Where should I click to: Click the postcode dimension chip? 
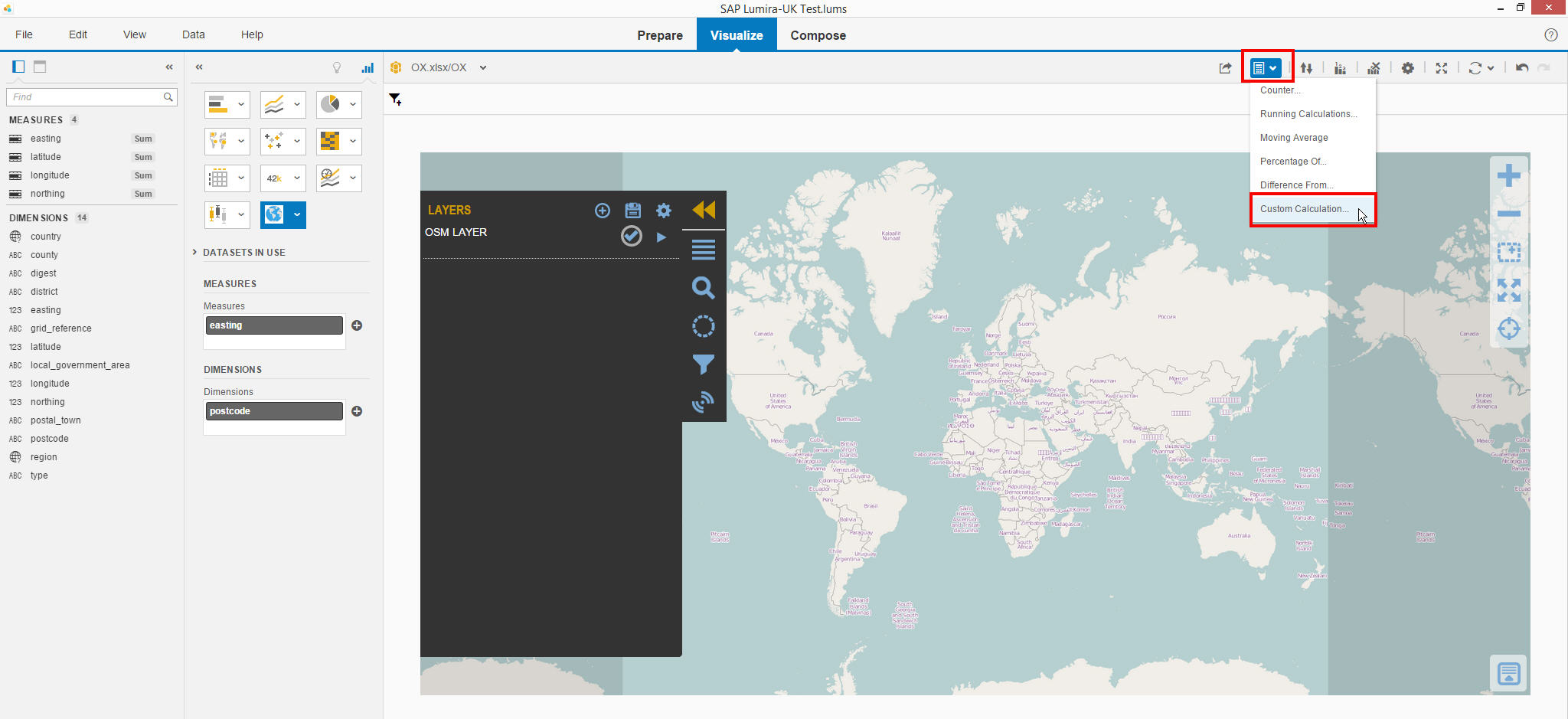tap(274, 411)
